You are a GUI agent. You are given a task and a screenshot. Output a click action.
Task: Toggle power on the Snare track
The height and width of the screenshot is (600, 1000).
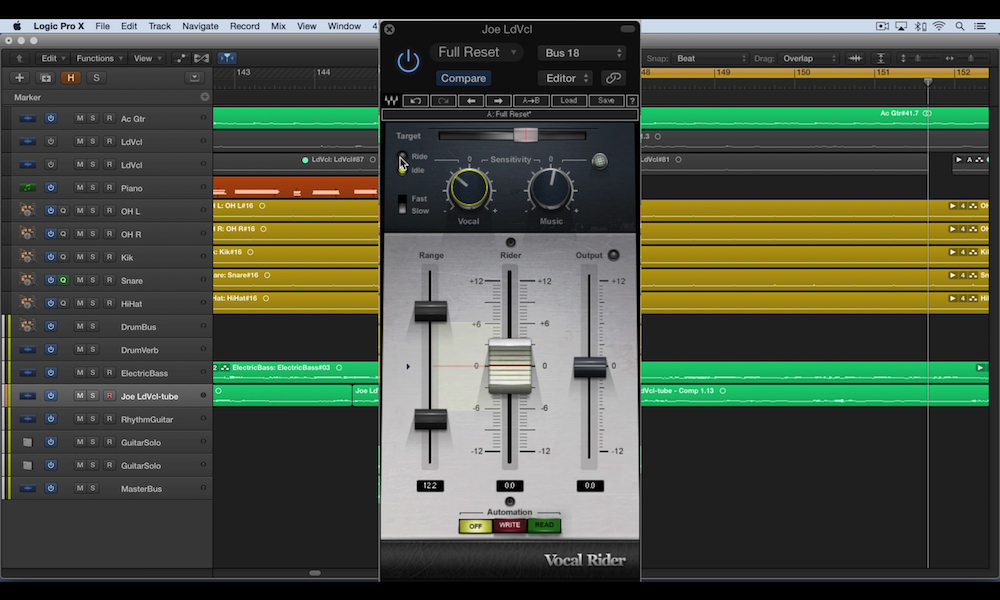pos(50,280)
